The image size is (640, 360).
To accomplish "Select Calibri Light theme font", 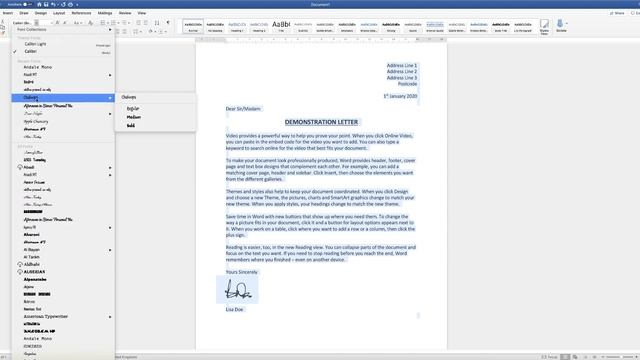I will (x=36, y=44).
